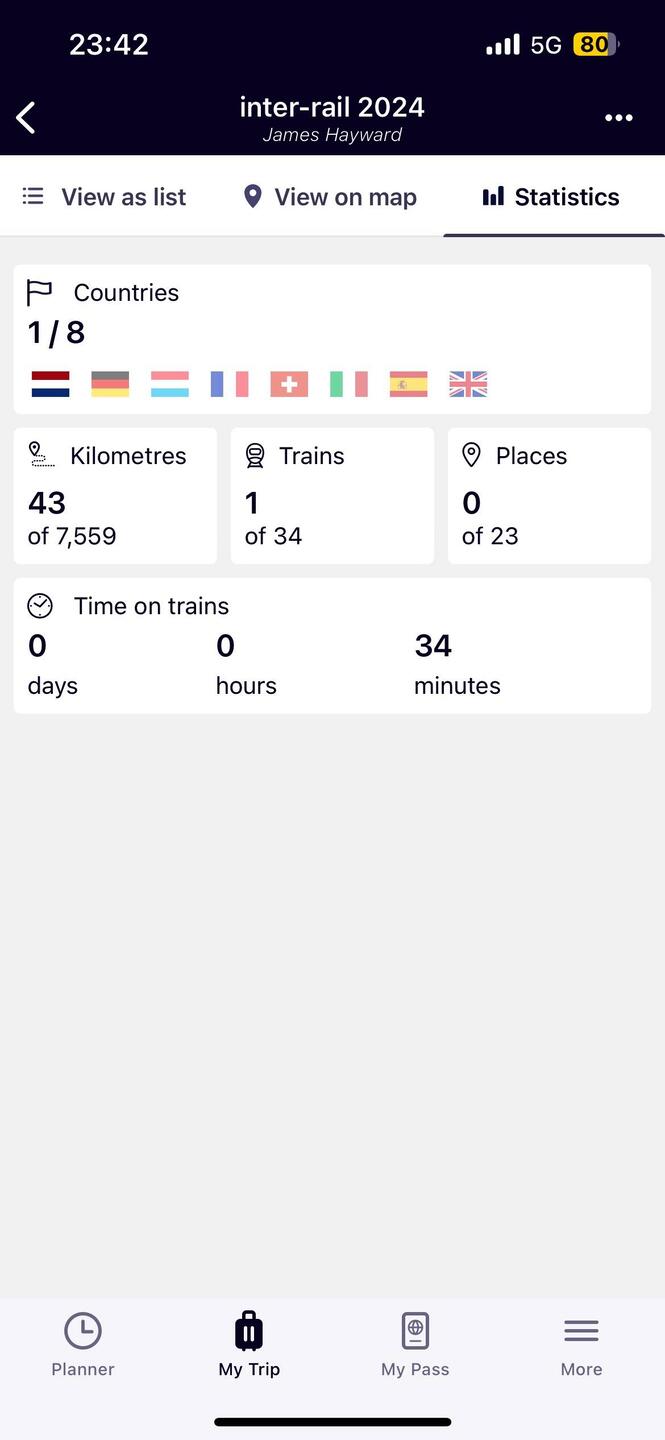This screenshot has width=665, height=1440.
Task: Select the Statistics tab
Action: pyautogui.click(x=553, y=197)
